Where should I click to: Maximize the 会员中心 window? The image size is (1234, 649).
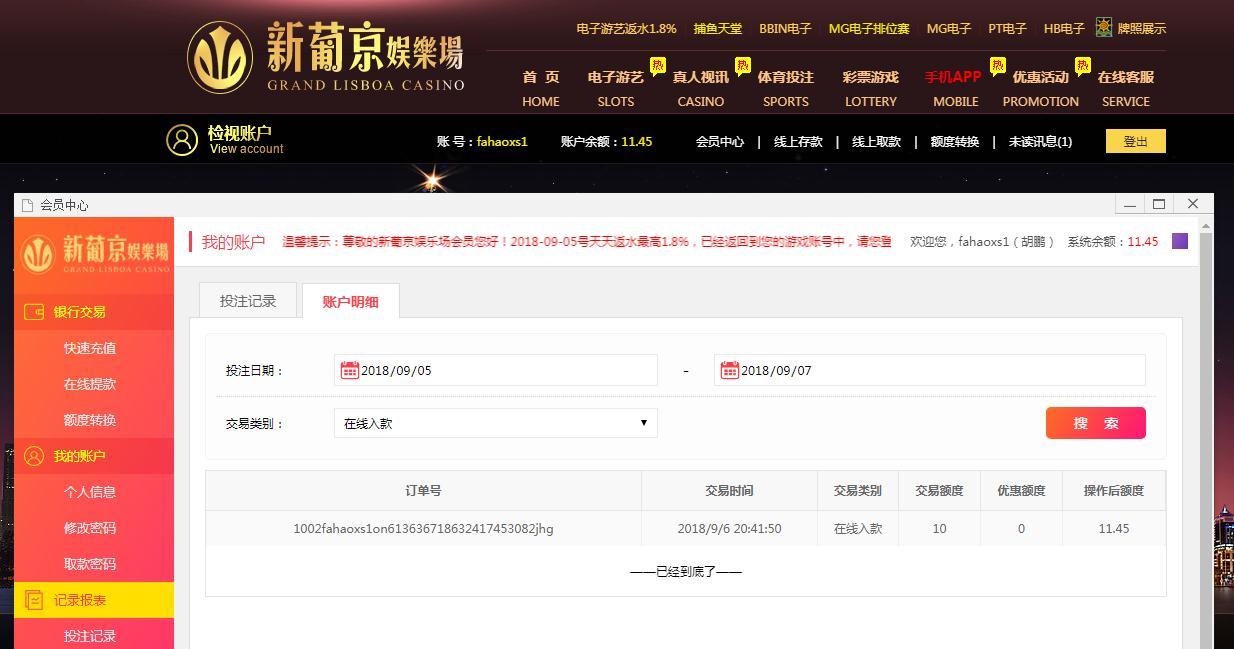coord(1159,204)
